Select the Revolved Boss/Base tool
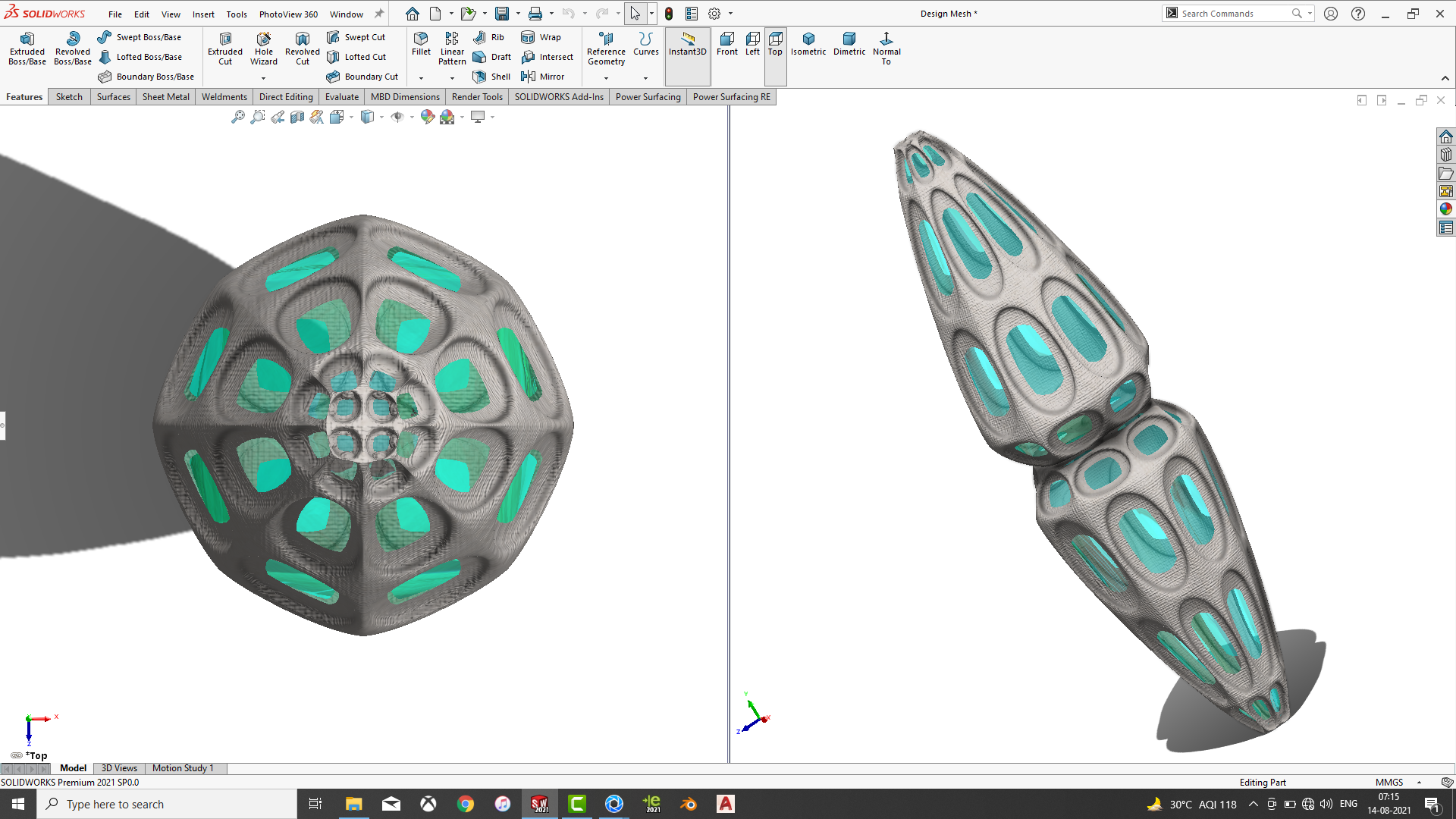1456x819 pixels. click(73, 49)
